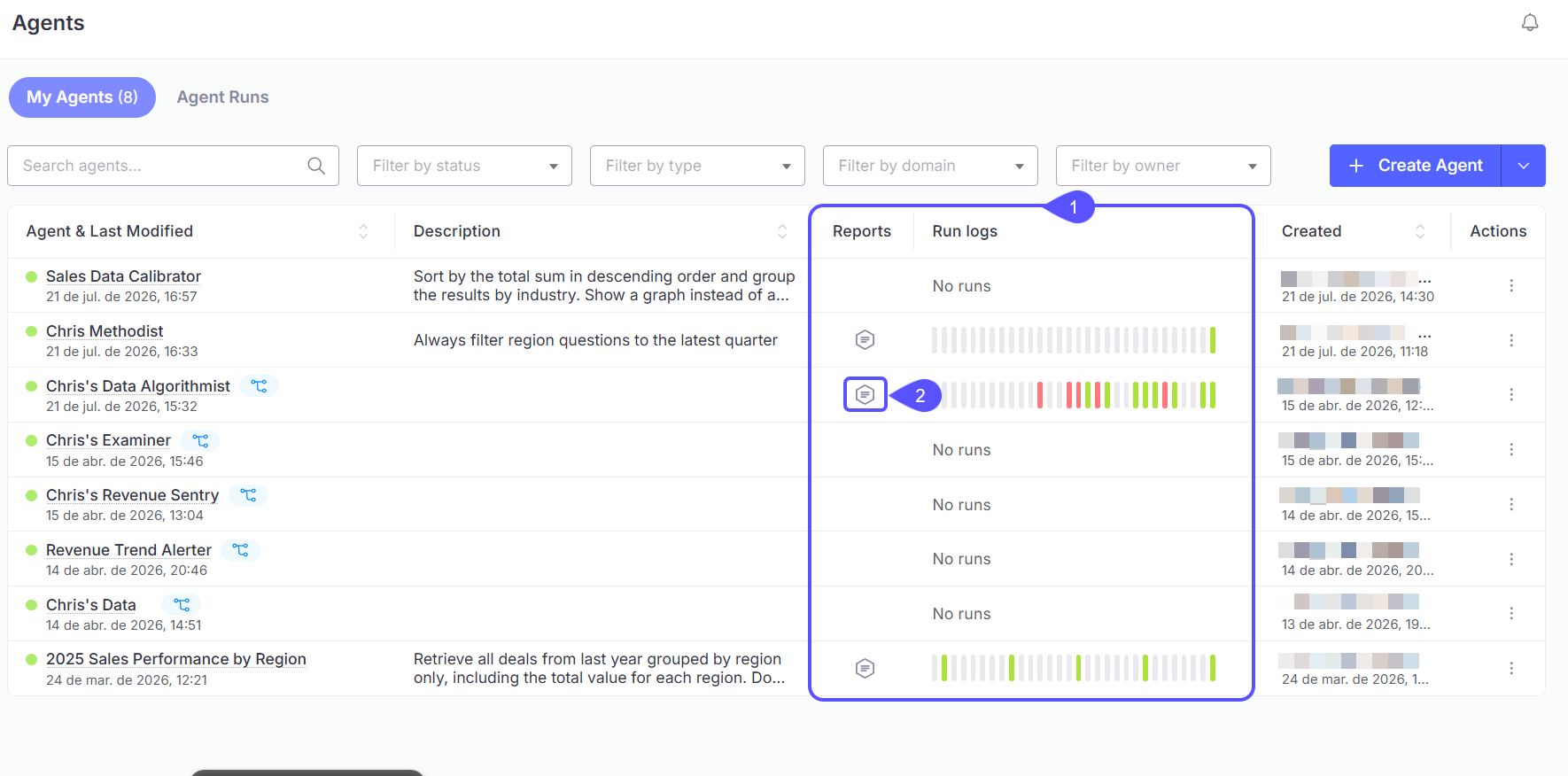Screen dimensions: 1568x776
Task: Expand the Create Agent split-button arrow
Action: tap(1524, 166)
